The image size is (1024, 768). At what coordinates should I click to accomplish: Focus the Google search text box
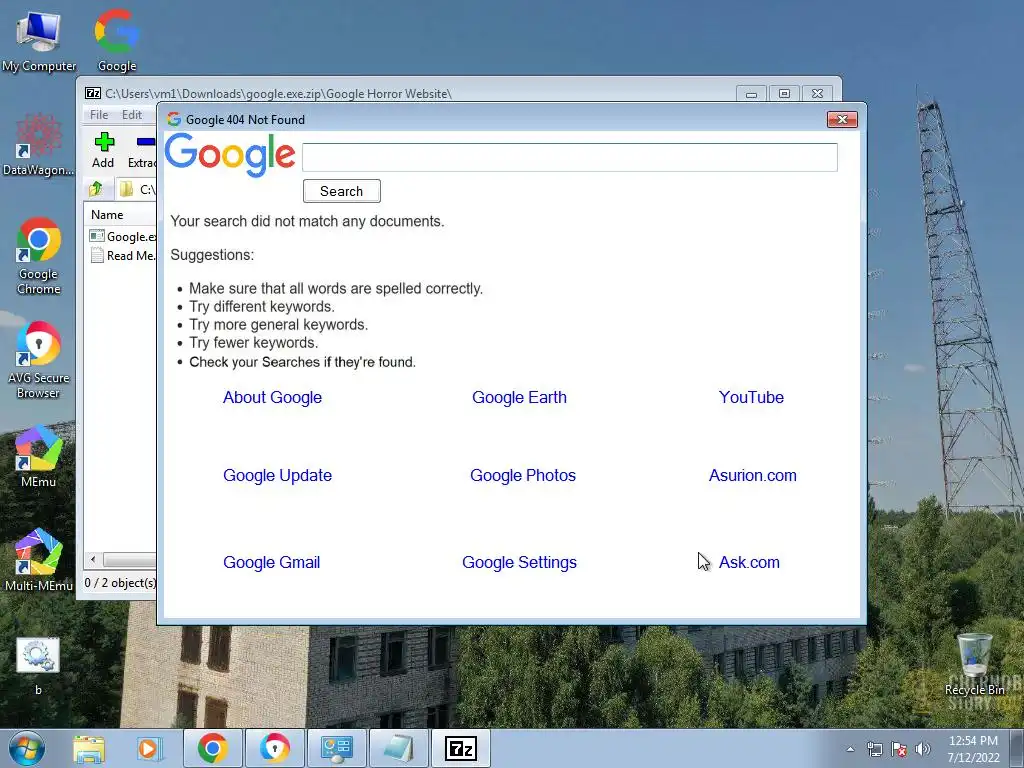point(569,157)
